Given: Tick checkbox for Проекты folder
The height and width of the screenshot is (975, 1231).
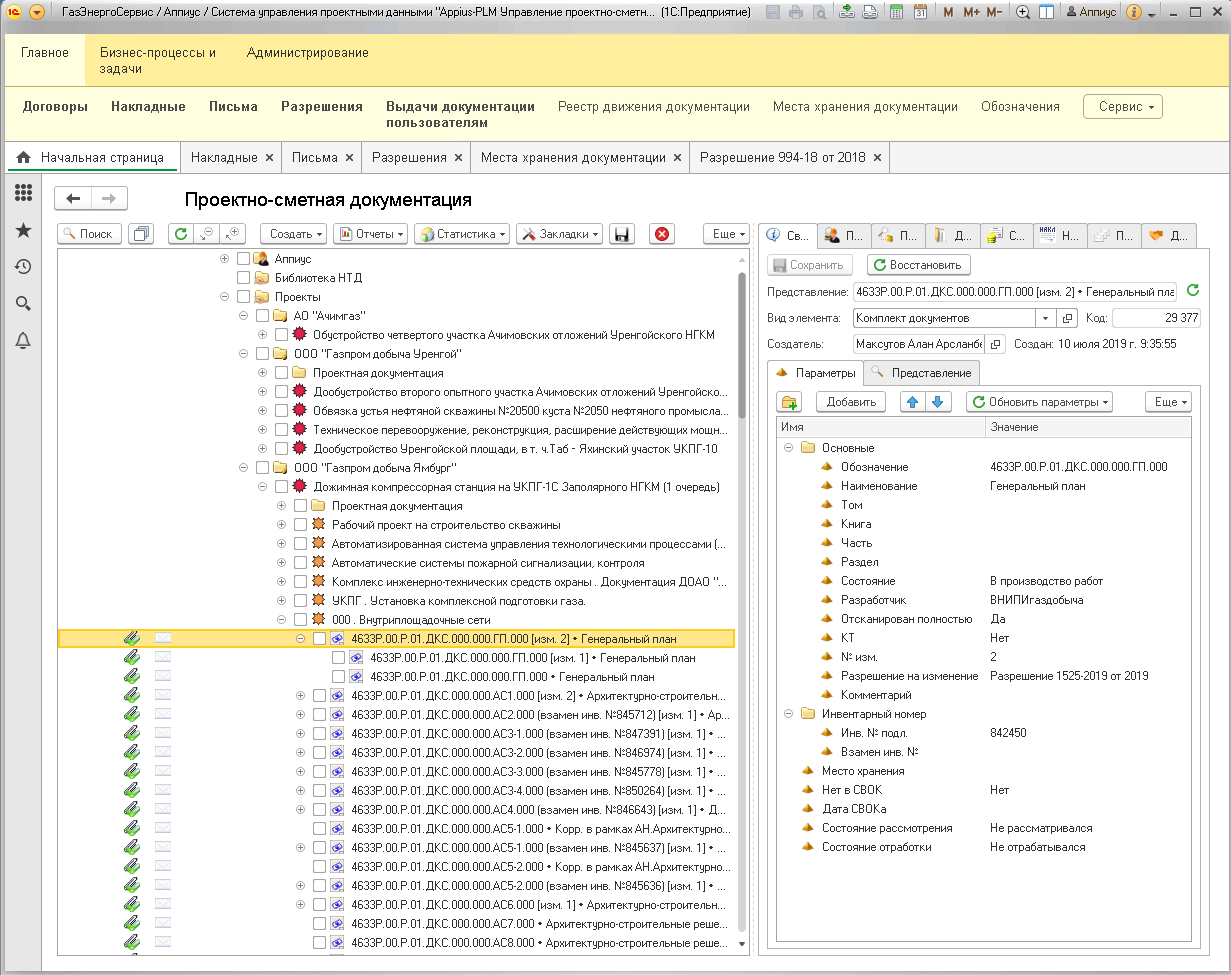Looking at the screenshot, I should coord(243,297).
